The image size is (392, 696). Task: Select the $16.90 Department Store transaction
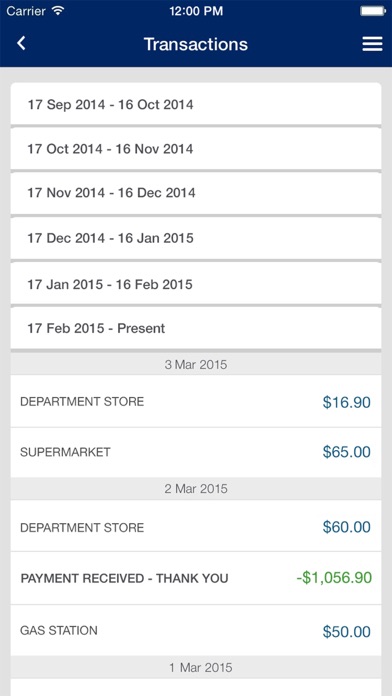pyautogui.click(x=196, y=402)
